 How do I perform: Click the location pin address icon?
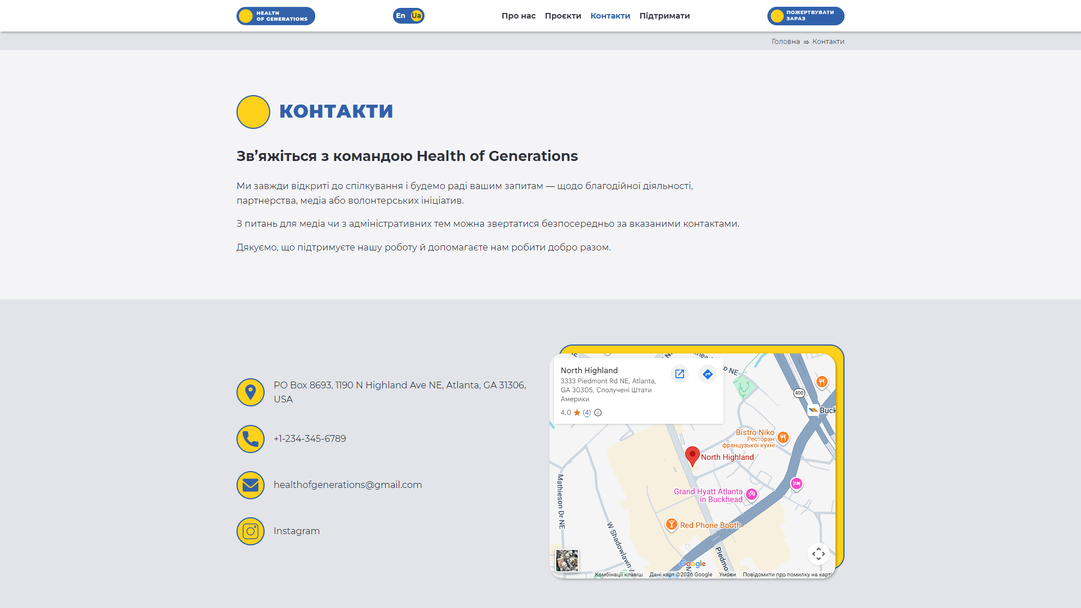coord(250,392)
